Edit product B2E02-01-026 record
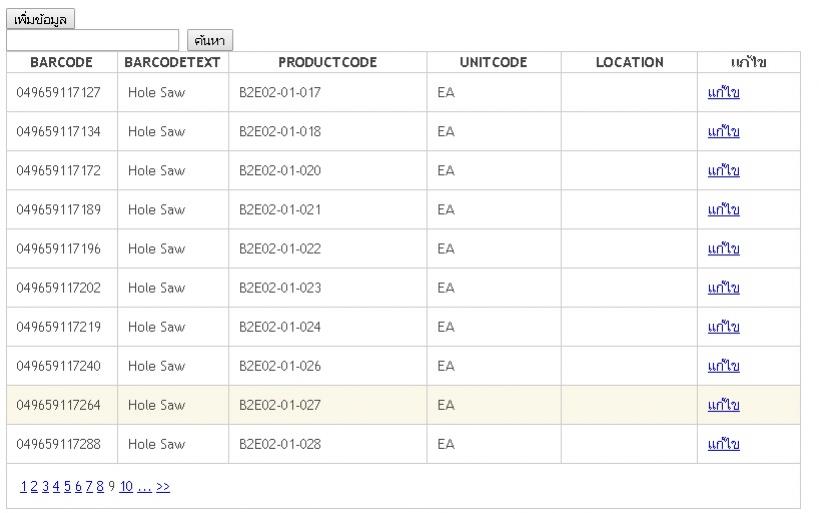This screenshot has height=513, width=819. tap(723, 366)
